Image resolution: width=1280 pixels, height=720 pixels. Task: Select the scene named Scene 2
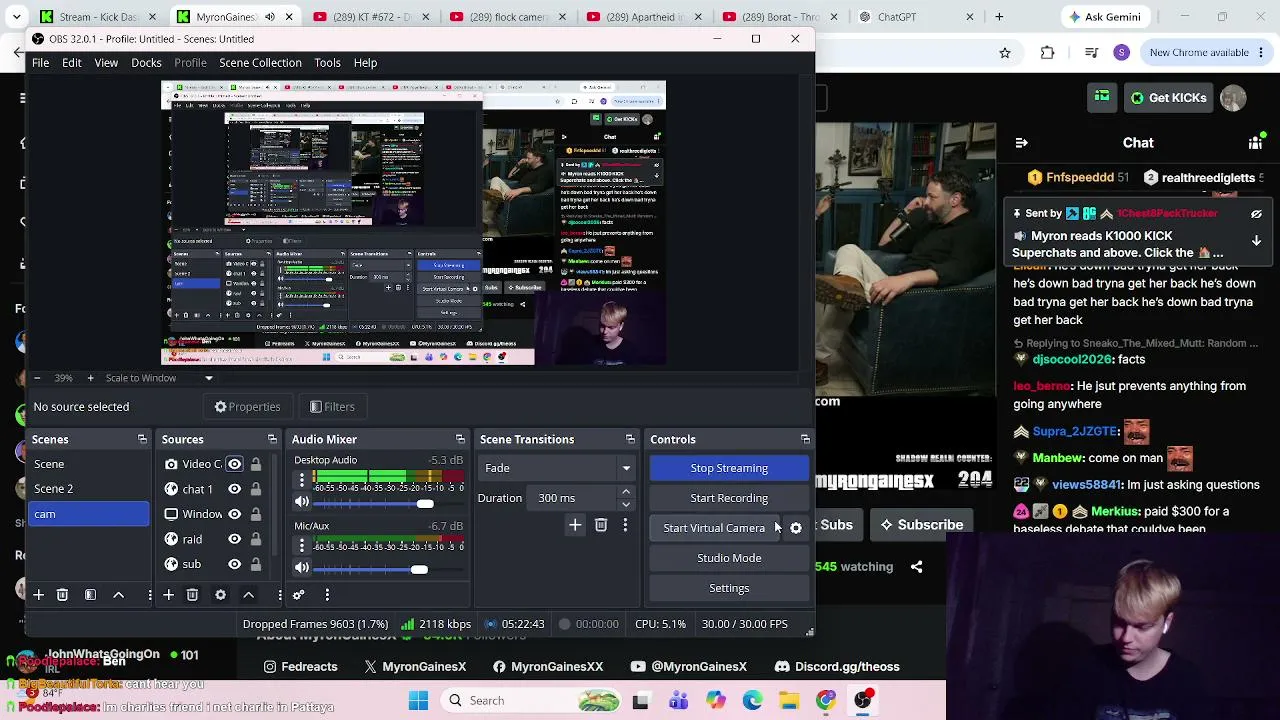click(89, 489)
